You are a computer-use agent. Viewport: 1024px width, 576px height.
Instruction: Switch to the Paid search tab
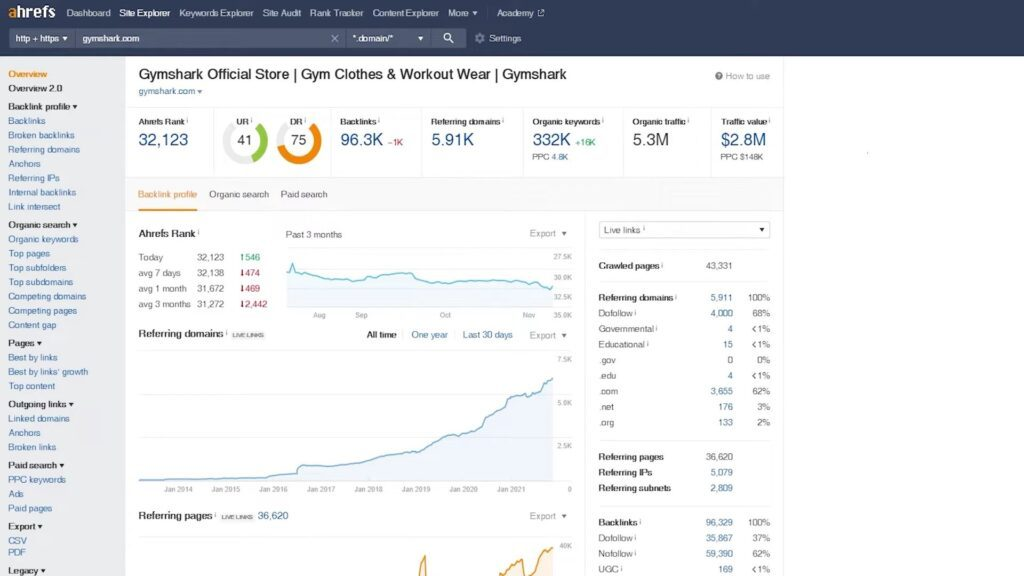click(x=304, y=195)
